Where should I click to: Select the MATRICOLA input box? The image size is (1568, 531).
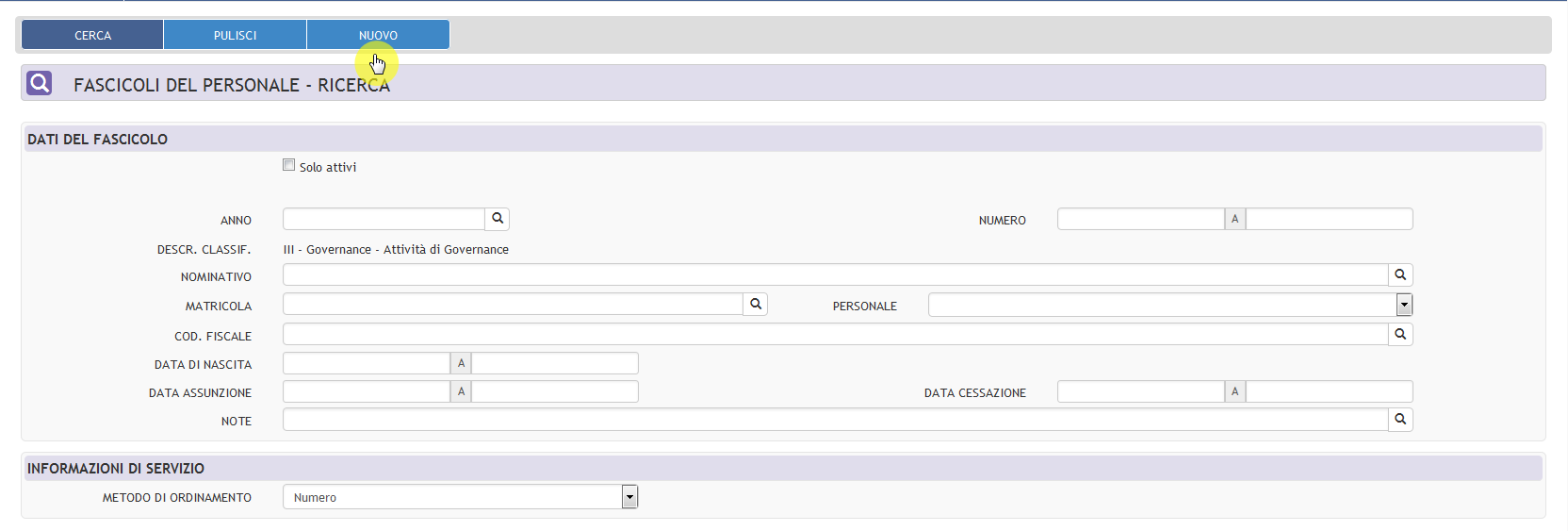point(513,305)
